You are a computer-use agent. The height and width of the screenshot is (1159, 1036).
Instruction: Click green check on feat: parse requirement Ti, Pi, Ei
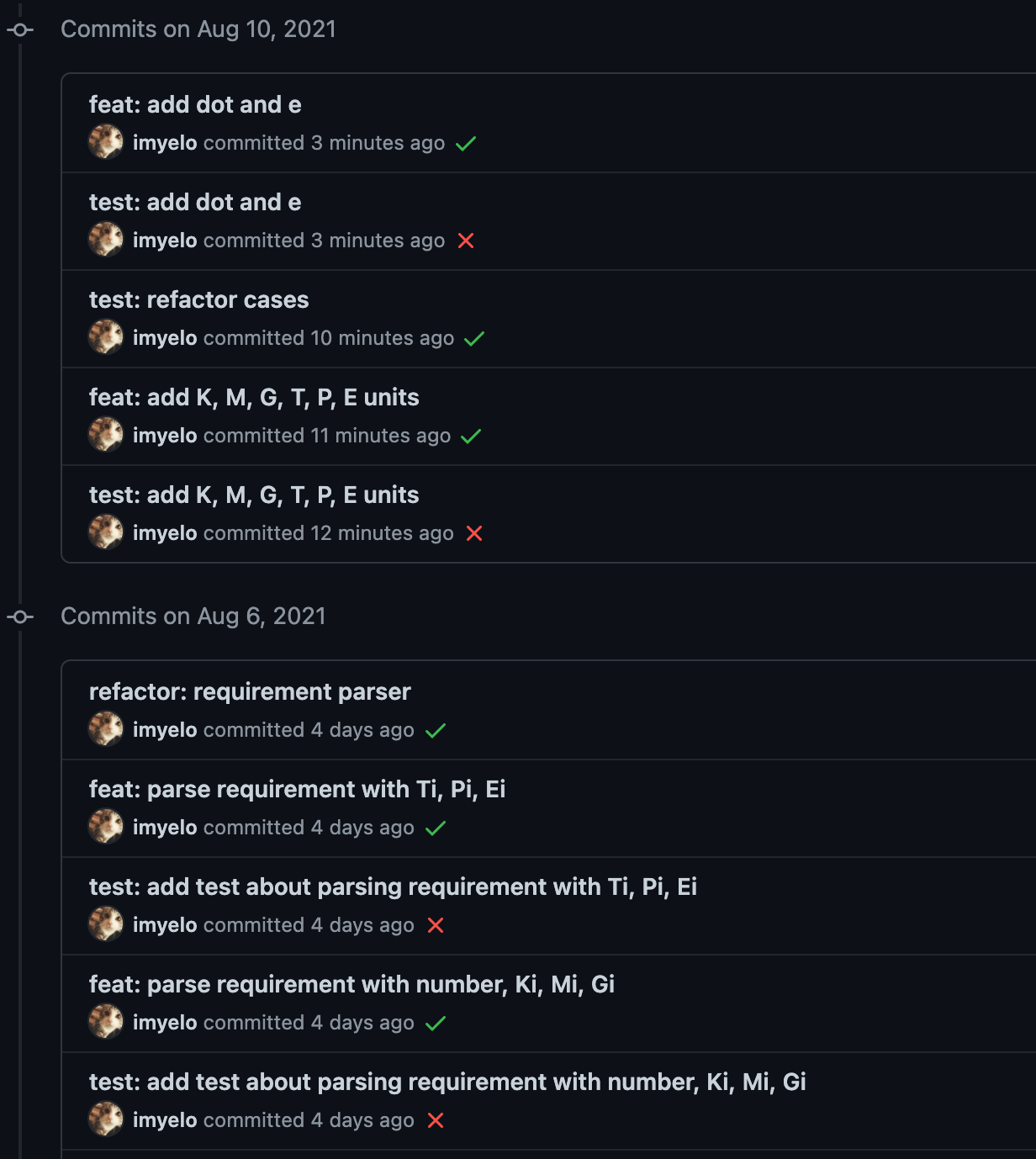coord(436,828)
